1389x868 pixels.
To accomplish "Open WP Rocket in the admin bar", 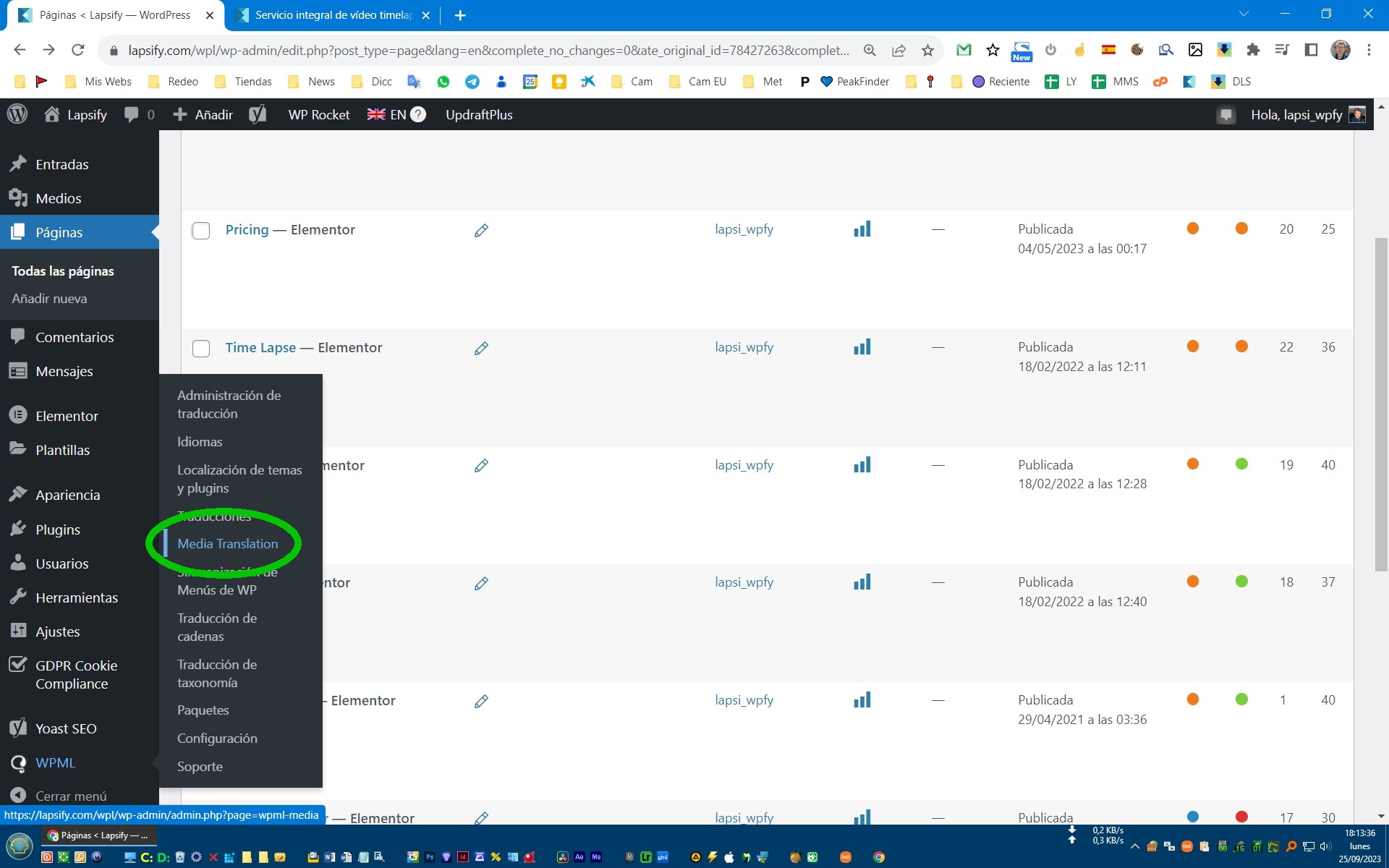I will click(318, 114).
